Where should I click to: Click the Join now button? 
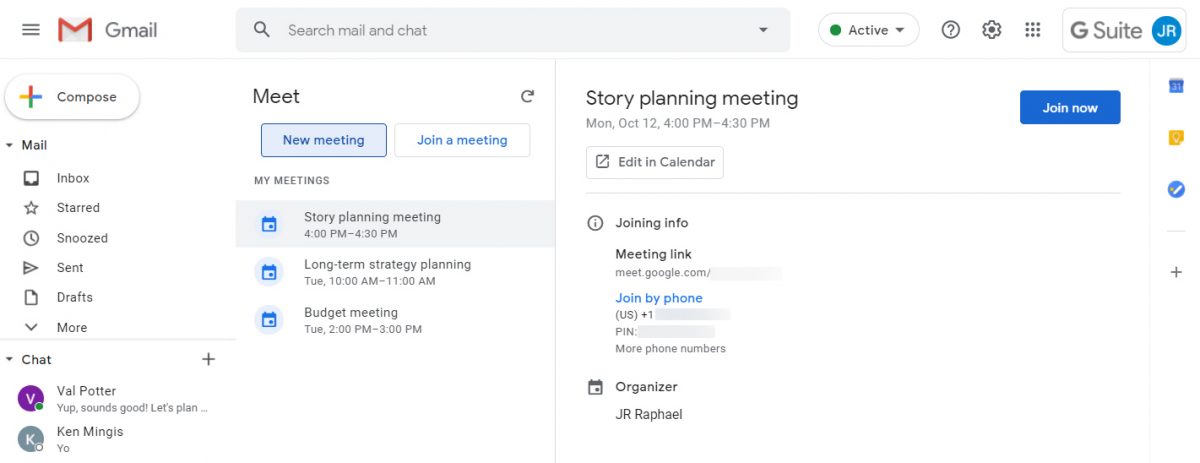pyautogui.click(x=1069, y=108)
